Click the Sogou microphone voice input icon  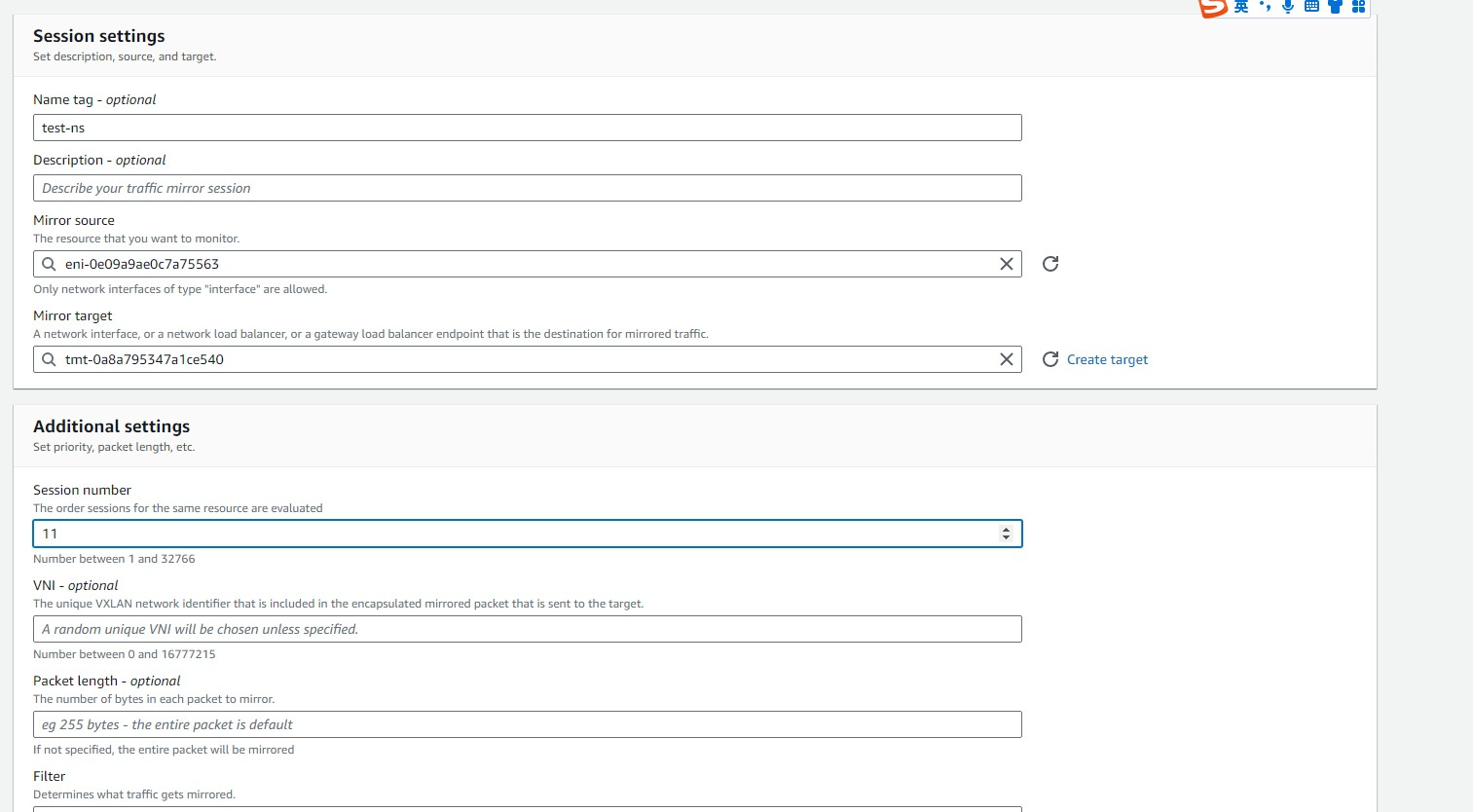[1288, 7]
